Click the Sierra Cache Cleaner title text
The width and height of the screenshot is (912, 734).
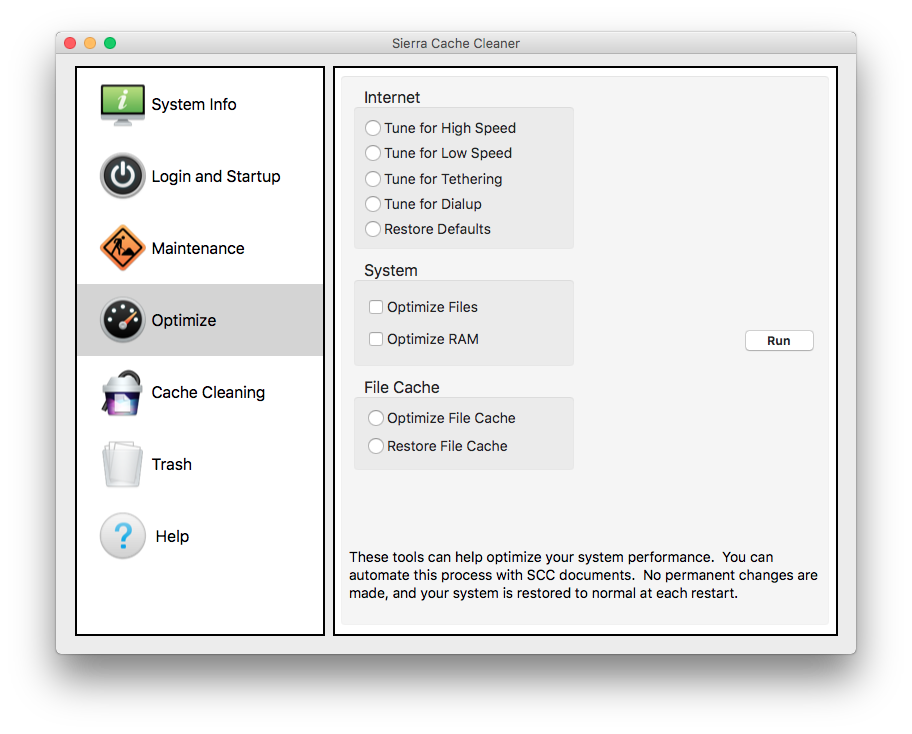(x=455, y=44)
